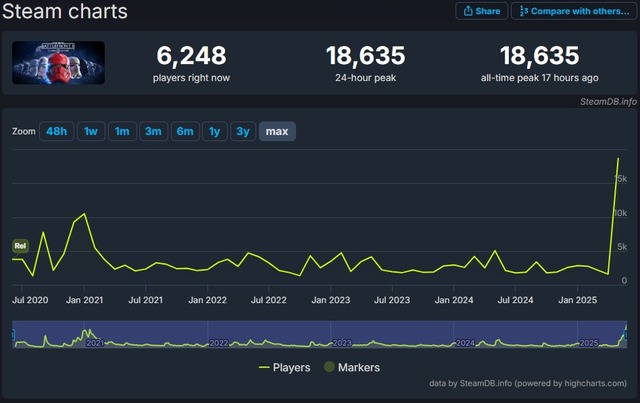Click the right navigator range handle

[x=626, y=335]
